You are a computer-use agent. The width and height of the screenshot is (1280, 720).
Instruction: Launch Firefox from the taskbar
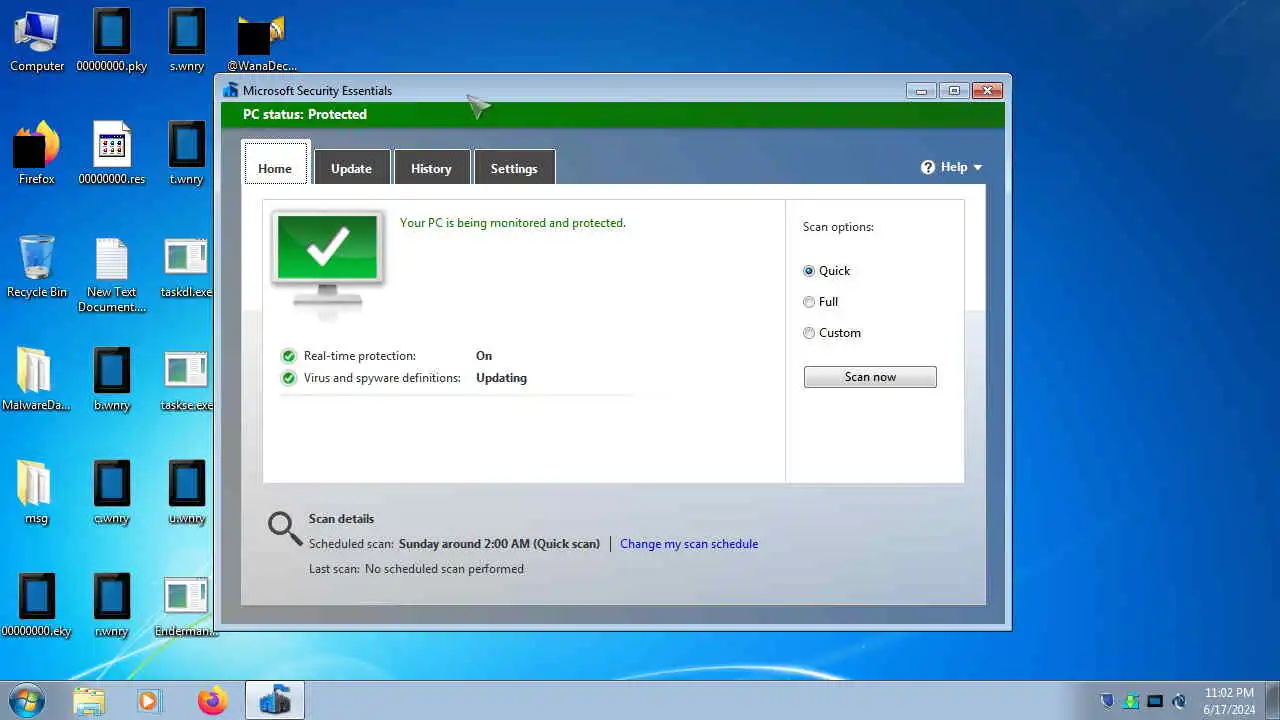coord(212,701)
